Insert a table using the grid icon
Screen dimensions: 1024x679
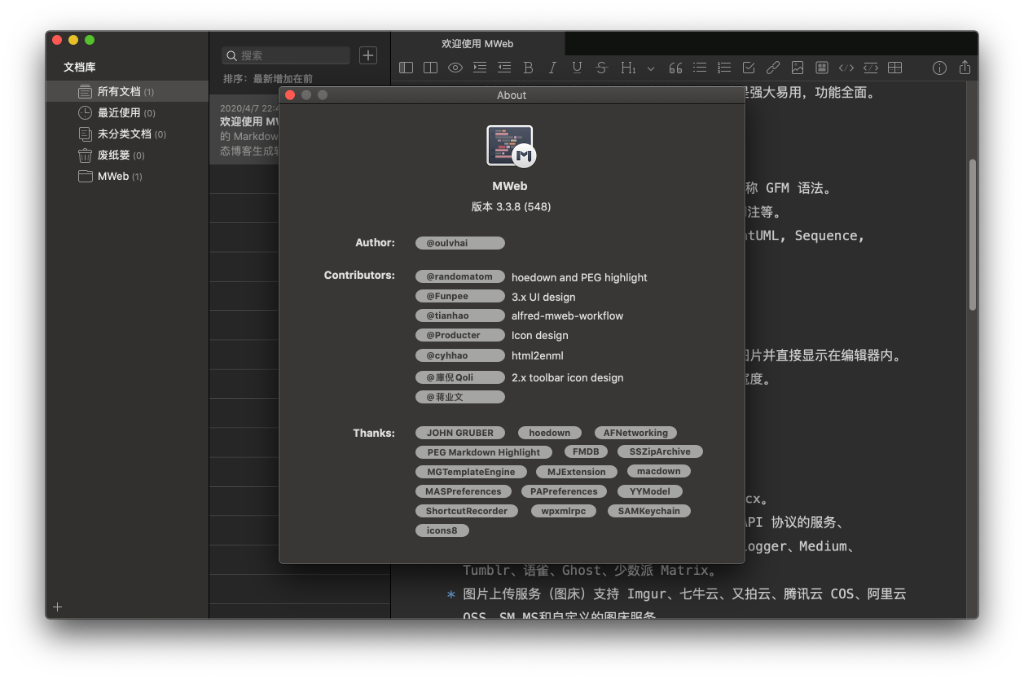click(895, 68)
